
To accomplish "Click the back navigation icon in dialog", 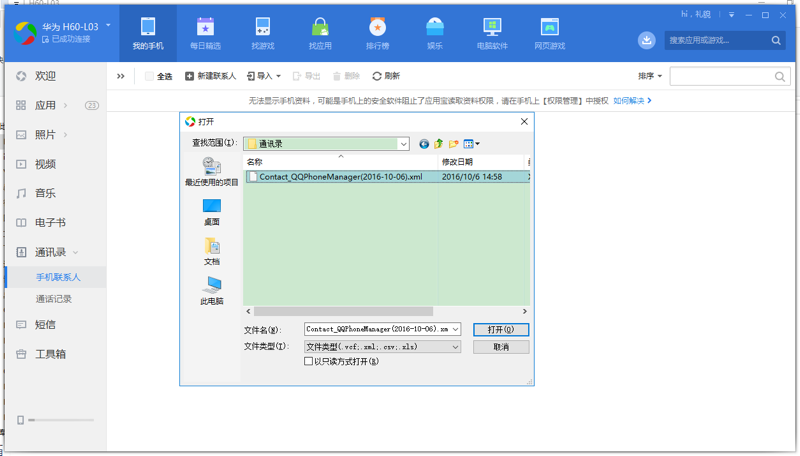I will point(423,144).
